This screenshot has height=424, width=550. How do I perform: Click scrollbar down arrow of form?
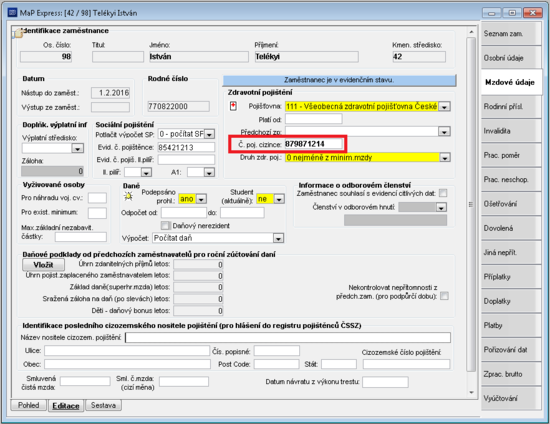(471, 392)
